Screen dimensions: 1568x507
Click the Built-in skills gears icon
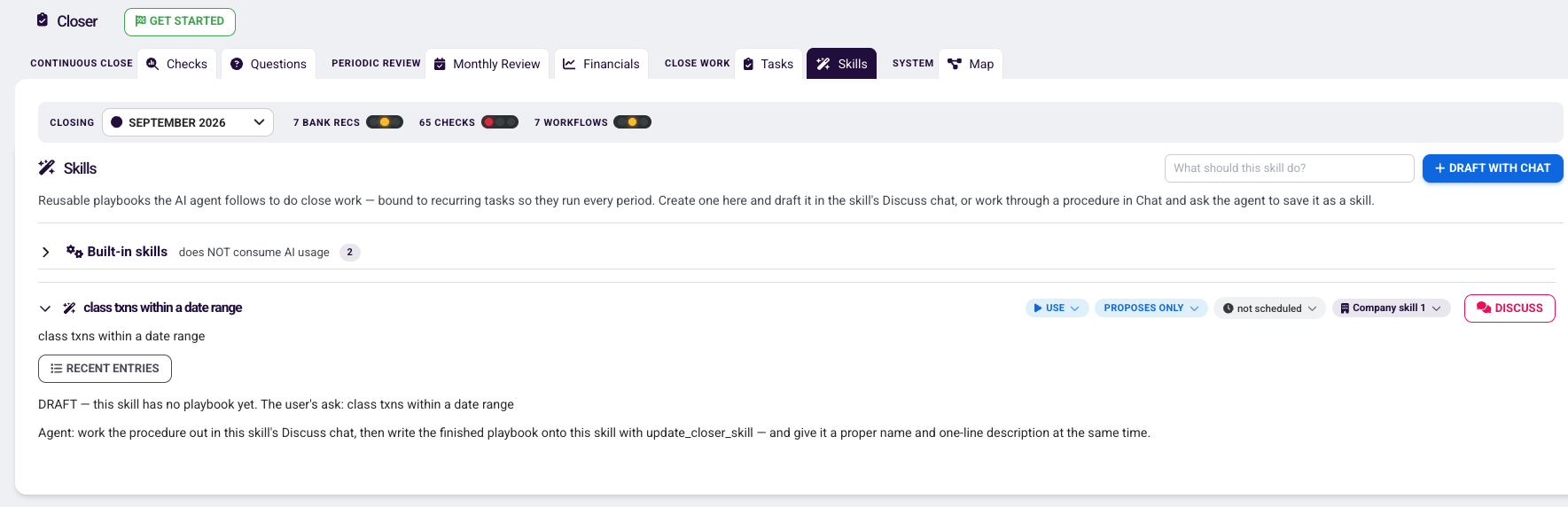(74, 252)
